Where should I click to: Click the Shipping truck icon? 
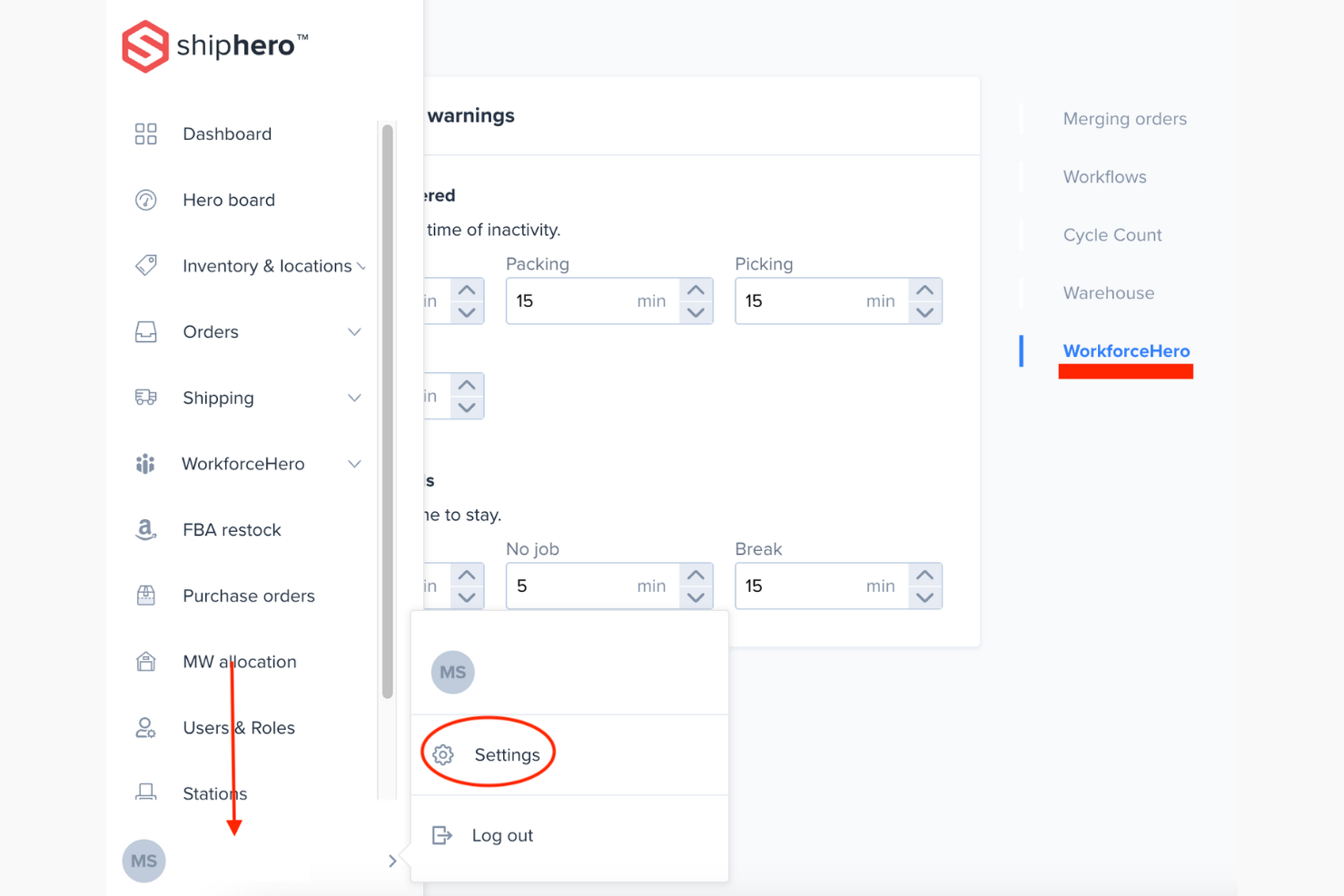point(145,398)
